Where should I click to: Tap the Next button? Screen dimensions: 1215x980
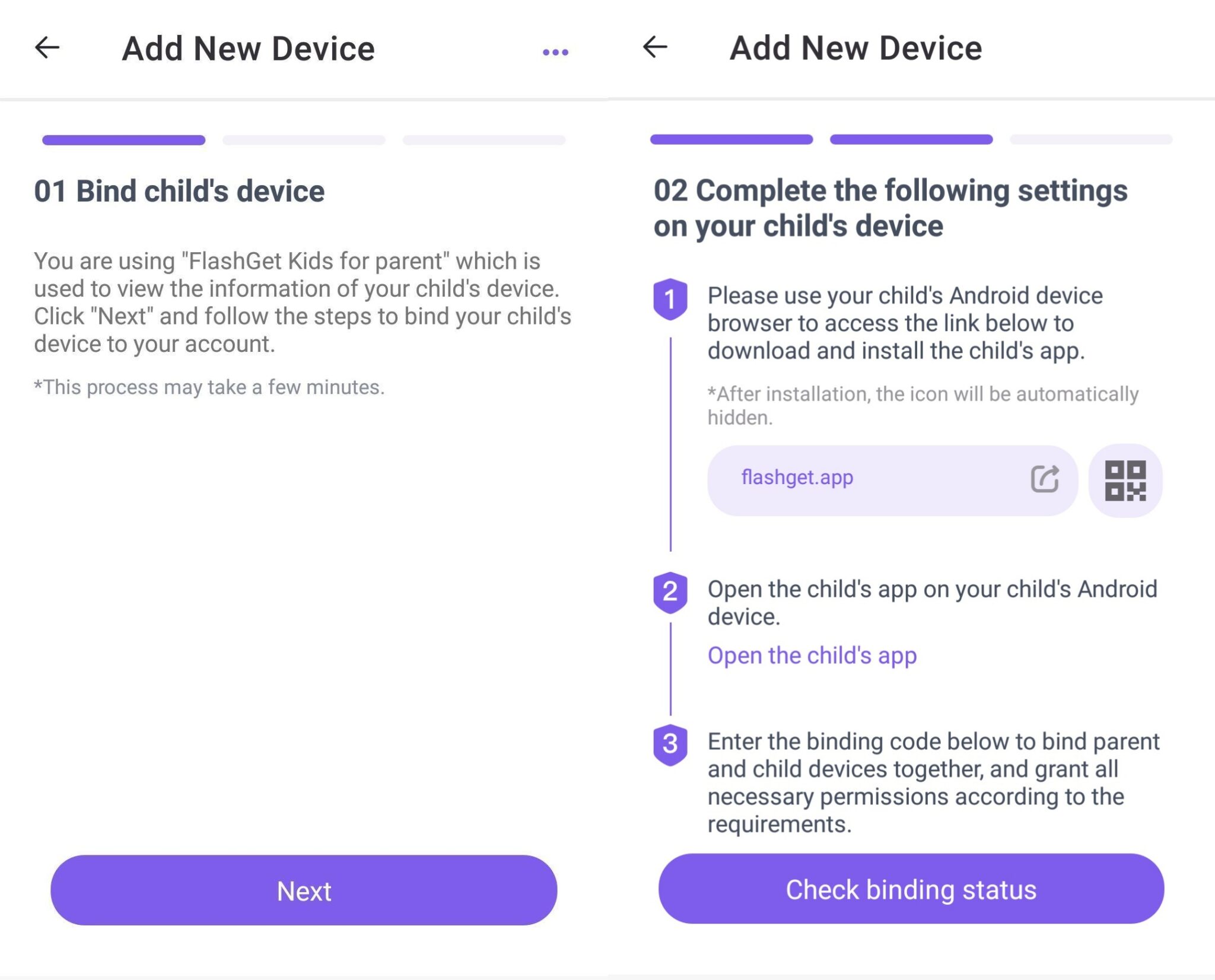pos(304,890)
